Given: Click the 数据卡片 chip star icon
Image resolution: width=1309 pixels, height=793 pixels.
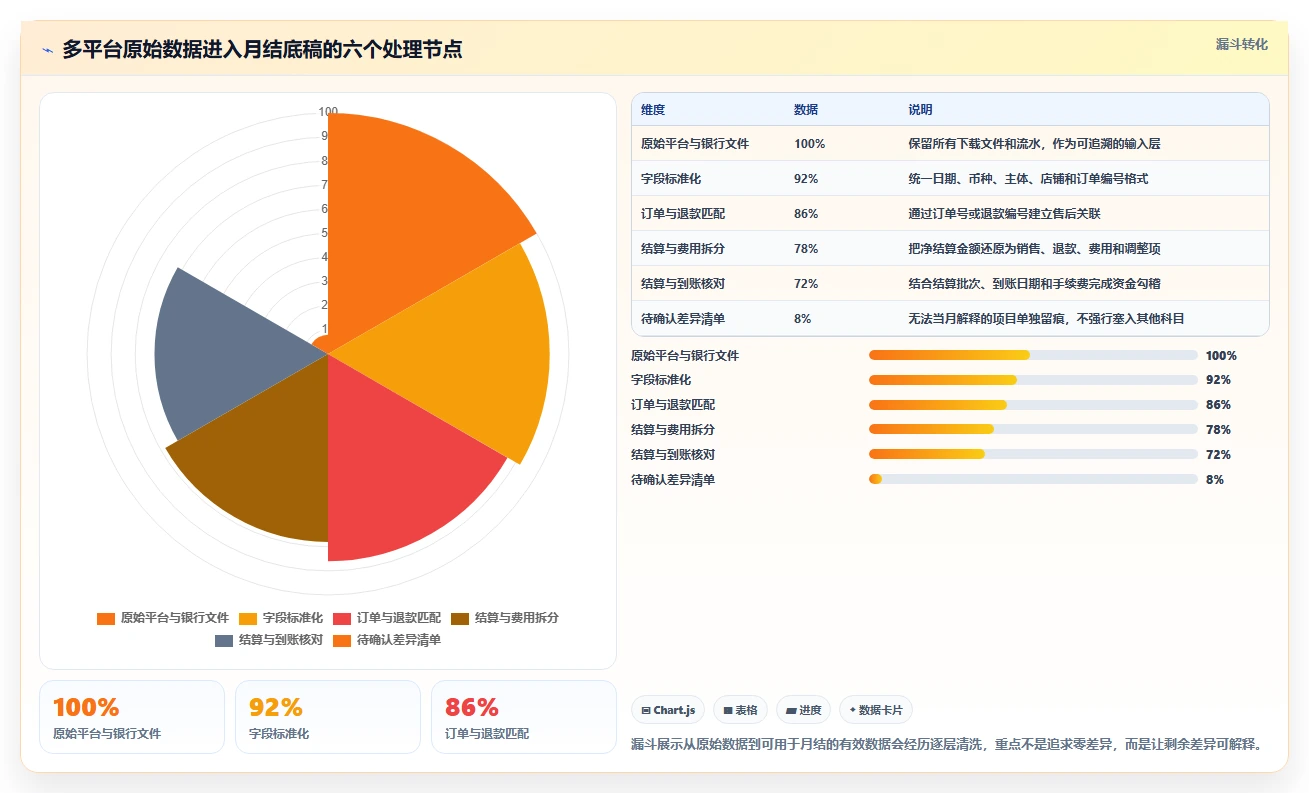Looking at the screenshot, I should [x=852, y=710].
